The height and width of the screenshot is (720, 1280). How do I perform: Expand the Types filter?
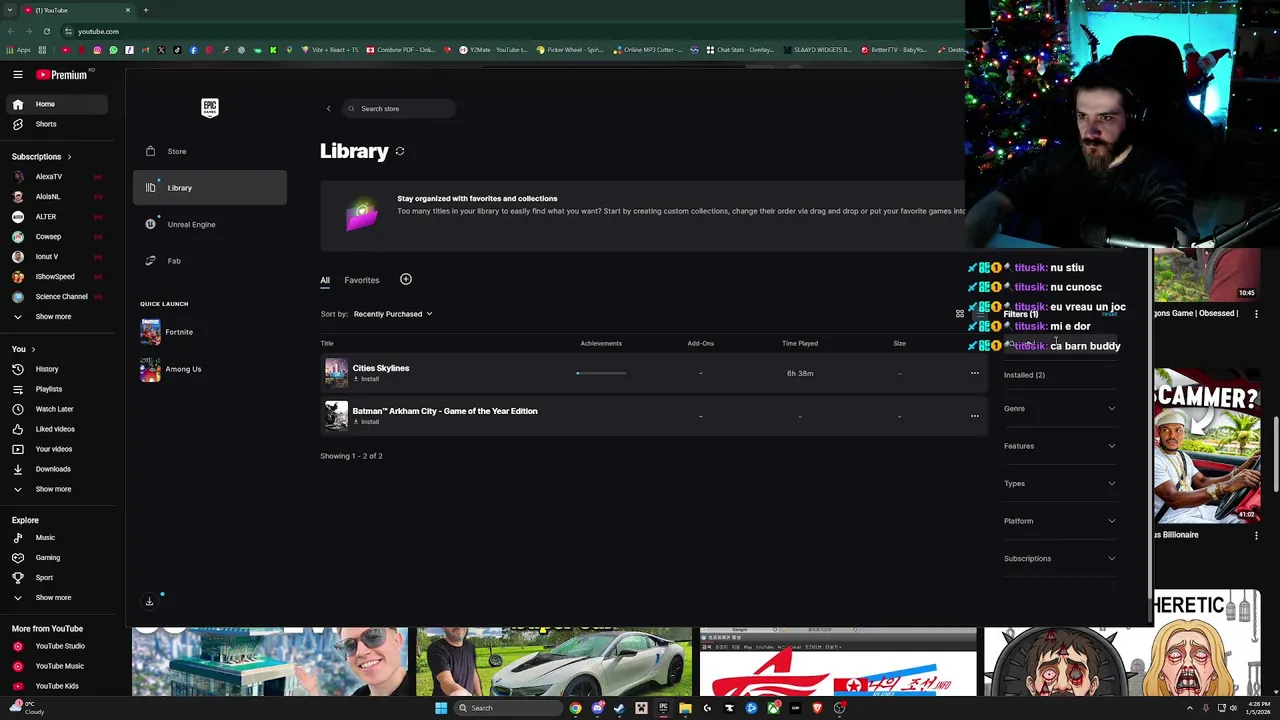(1059, 483)
